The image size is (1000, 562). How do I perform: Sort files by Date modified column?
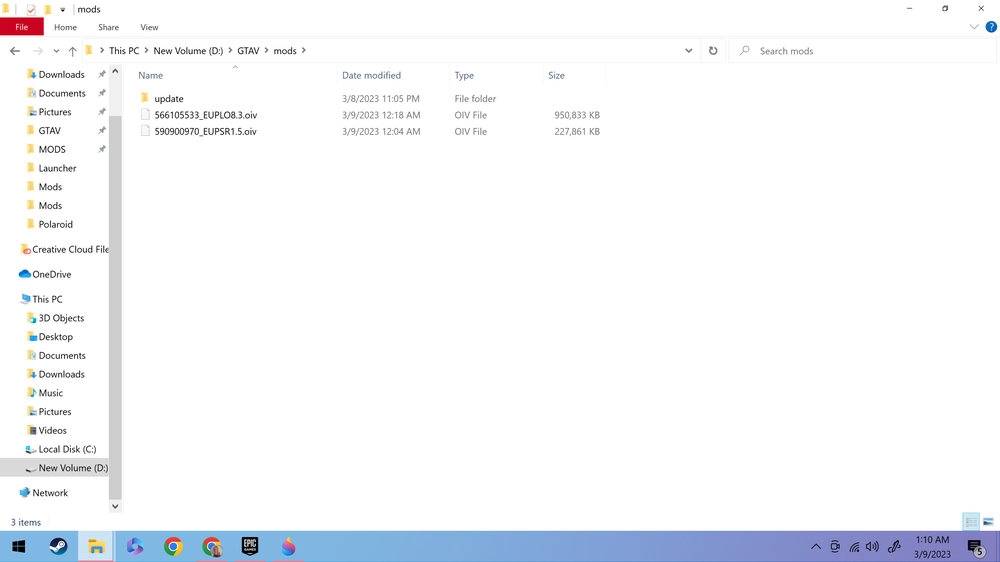pos(371,75)
